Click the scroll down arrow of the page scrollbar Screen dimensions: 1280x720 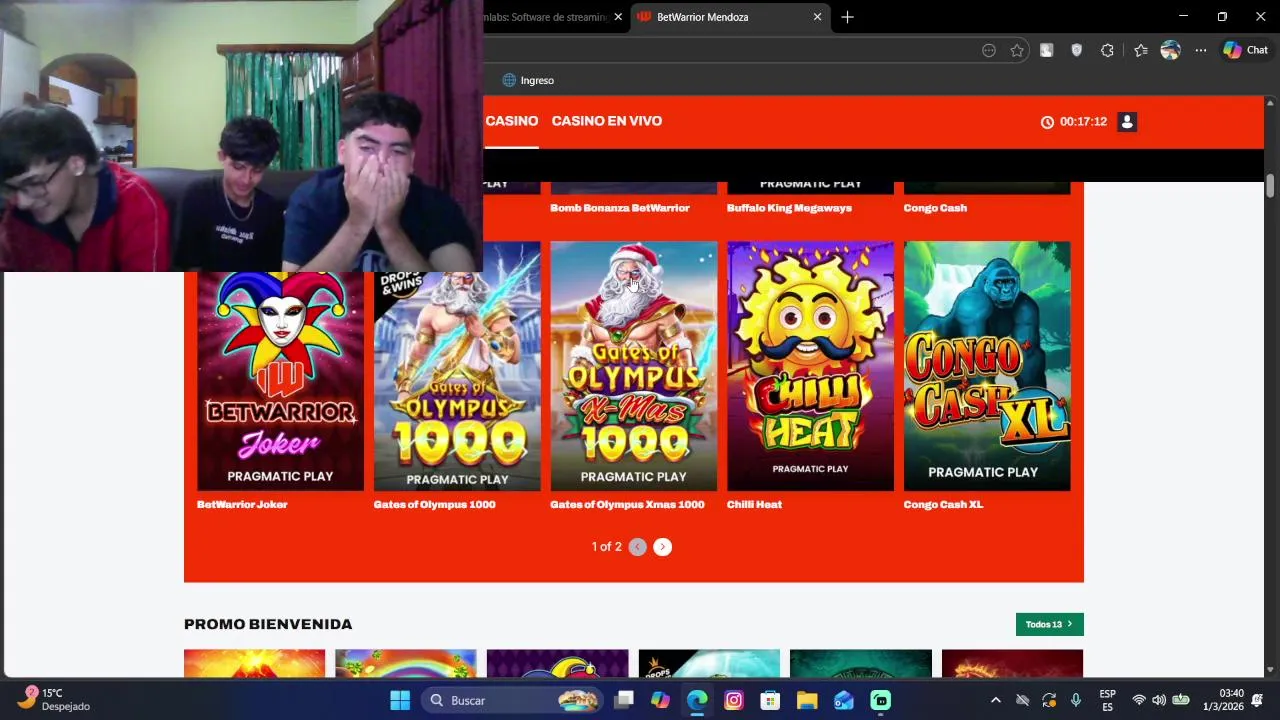pyautogui.click(x=1270, y=670)
